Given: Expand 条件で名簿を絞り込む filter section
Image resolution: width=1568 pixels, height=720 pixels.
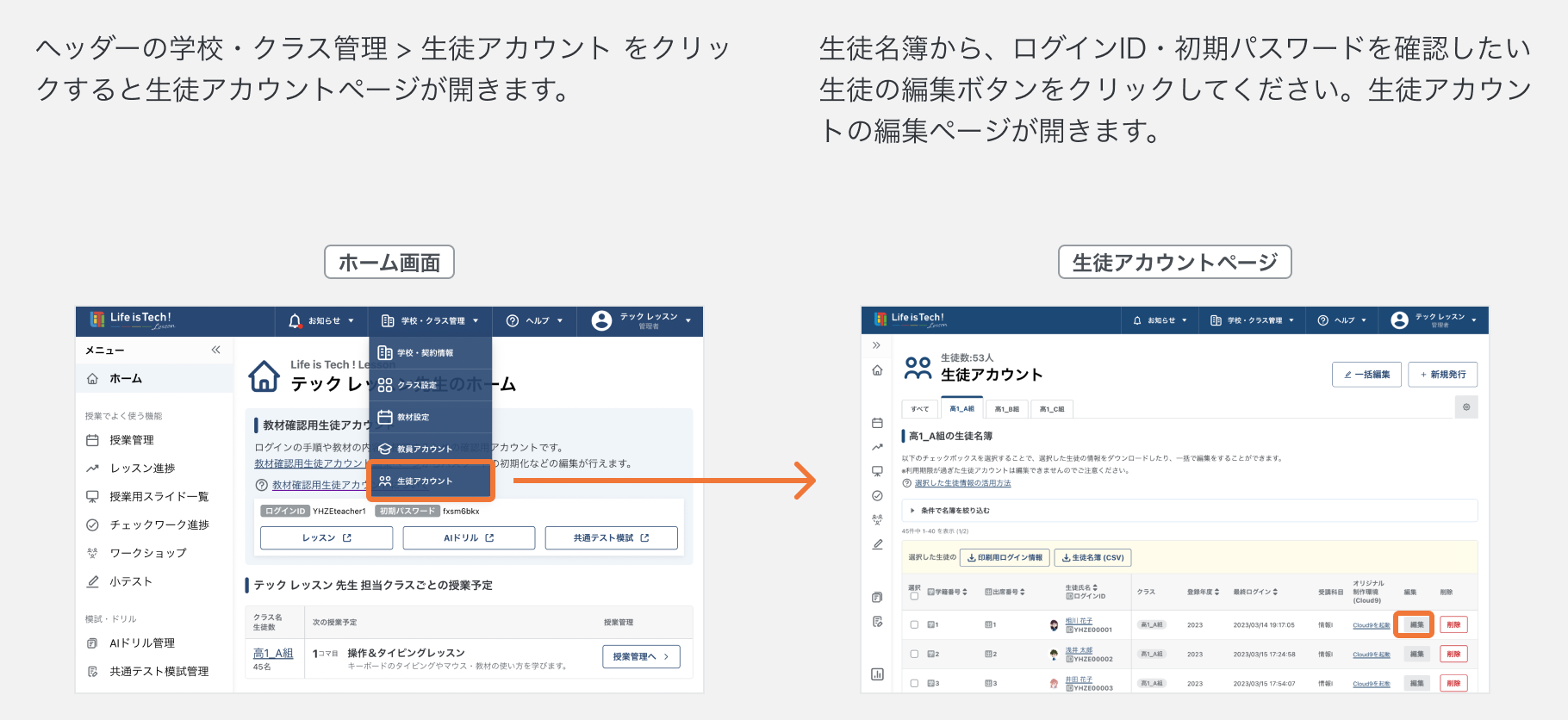Looking at the screenshot, I should 1189,511.
